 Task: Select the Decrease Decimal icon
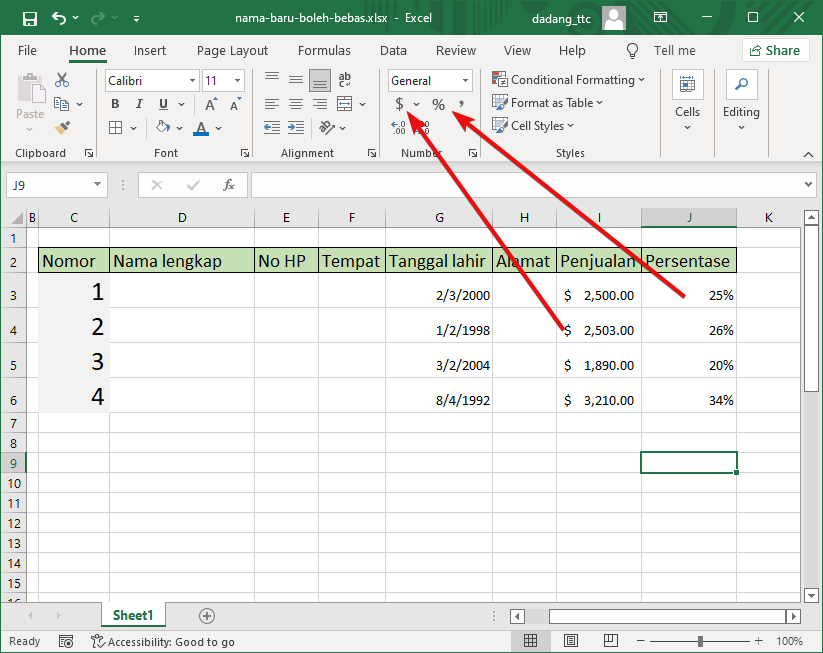(x=421, y=127)
